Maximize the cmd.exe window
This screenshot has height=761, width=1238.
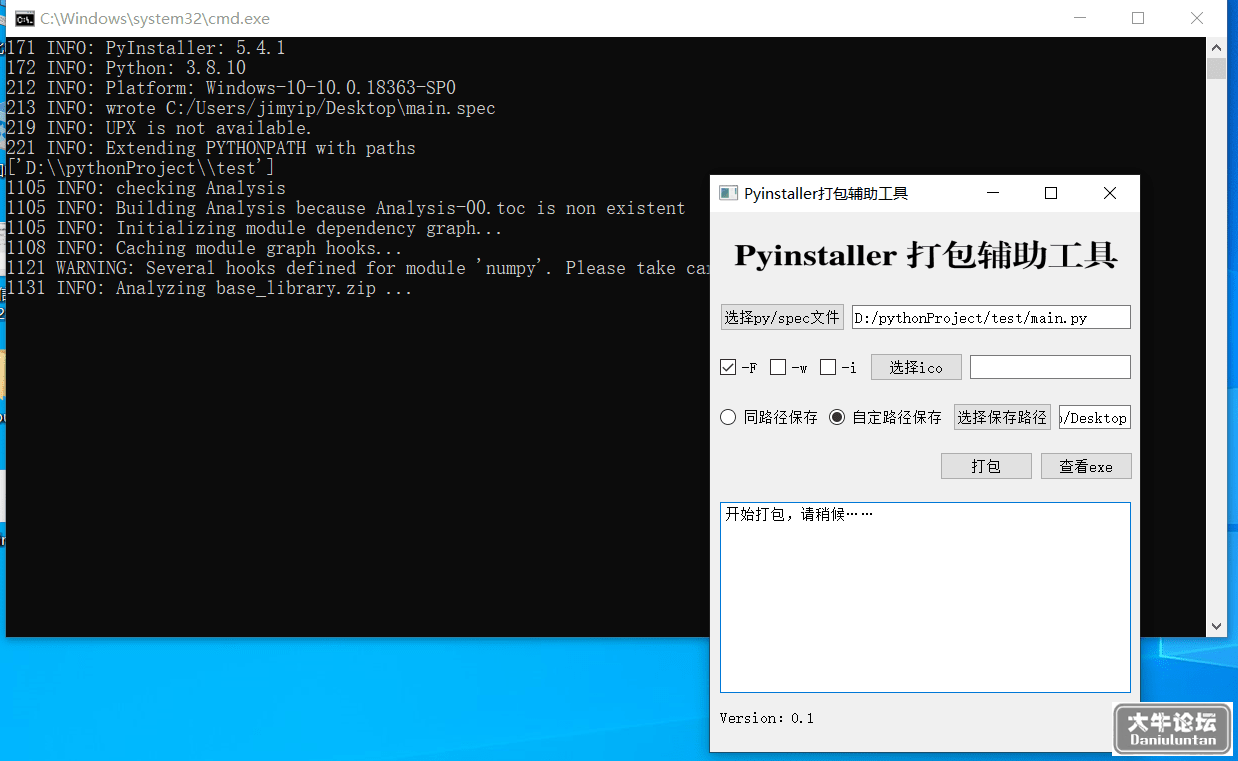pos(1138,18)
